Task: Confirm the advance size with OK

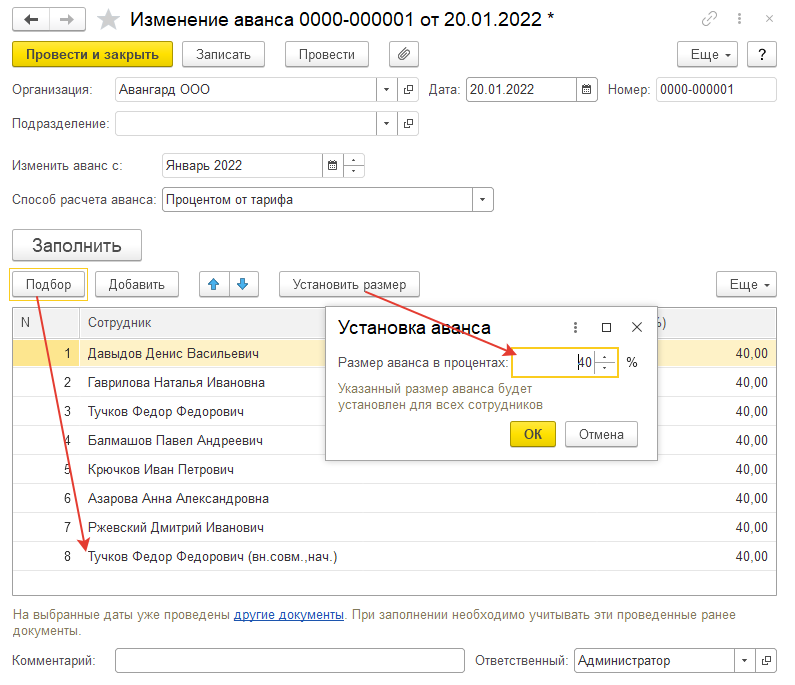Action: click(x=533, y=434)
